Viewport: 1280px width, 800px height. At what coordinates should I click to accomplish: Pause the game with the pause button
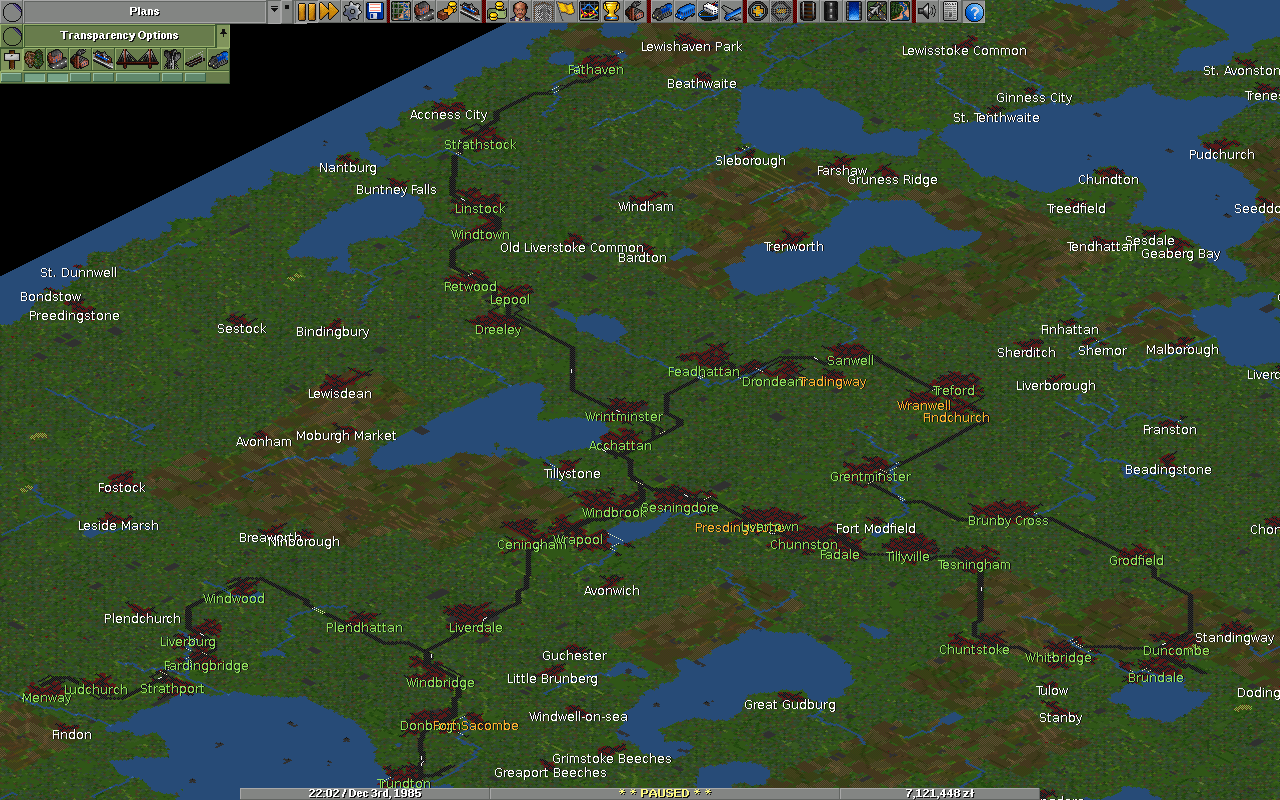click(306, 12)
